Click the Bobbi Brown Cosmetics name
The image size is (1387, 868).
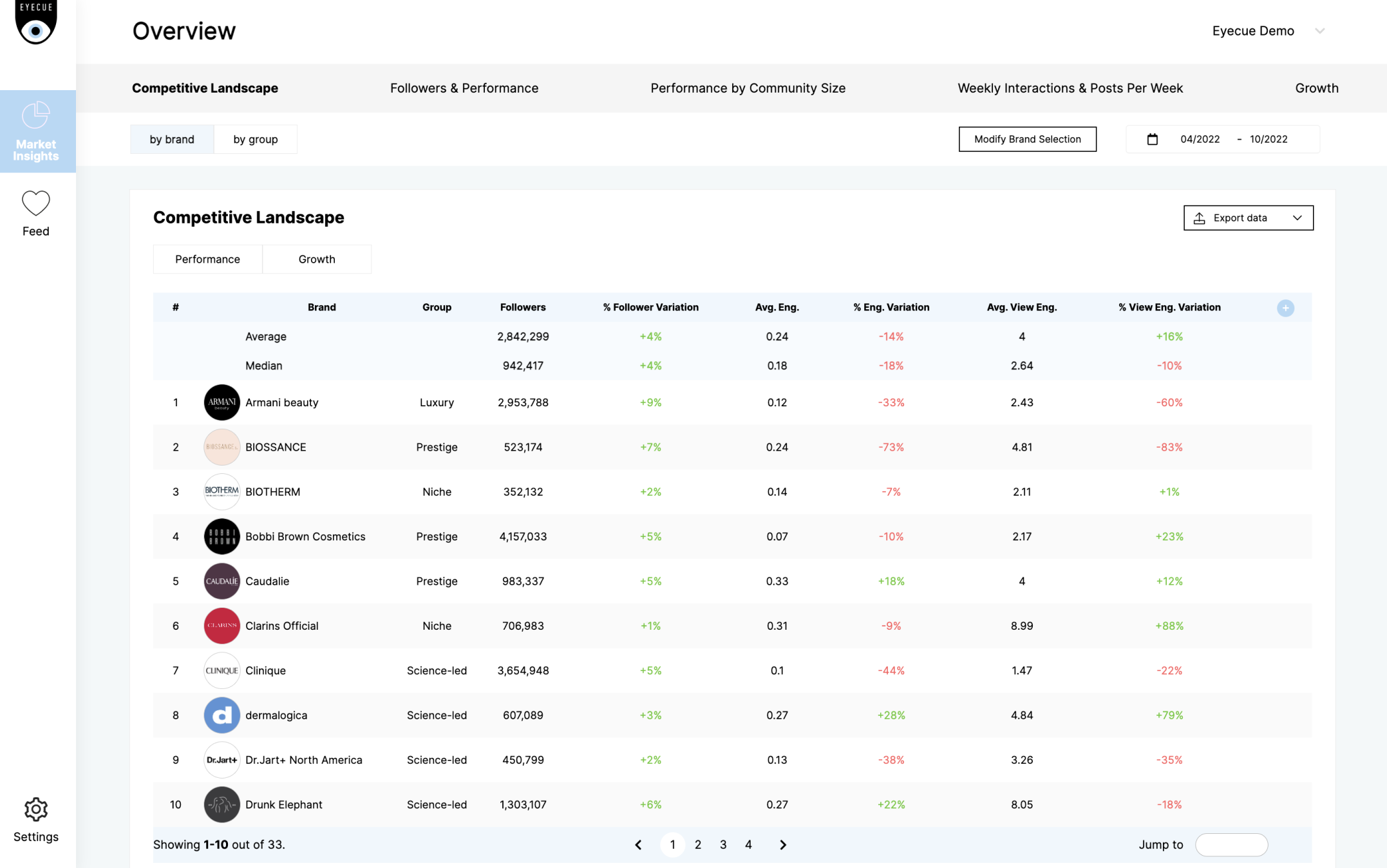coord(305,536)
